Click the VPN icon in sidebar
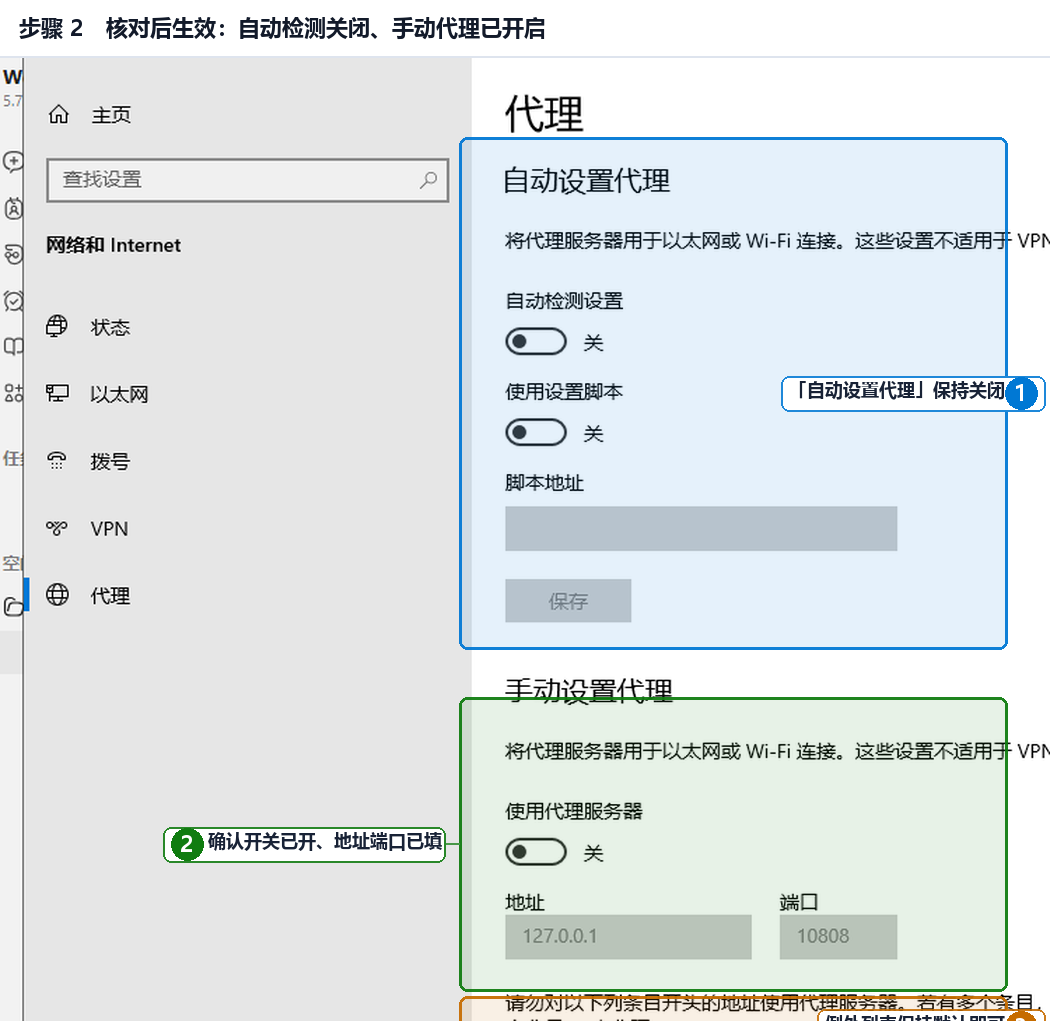 pyautogui.click(x=57, y=528)
